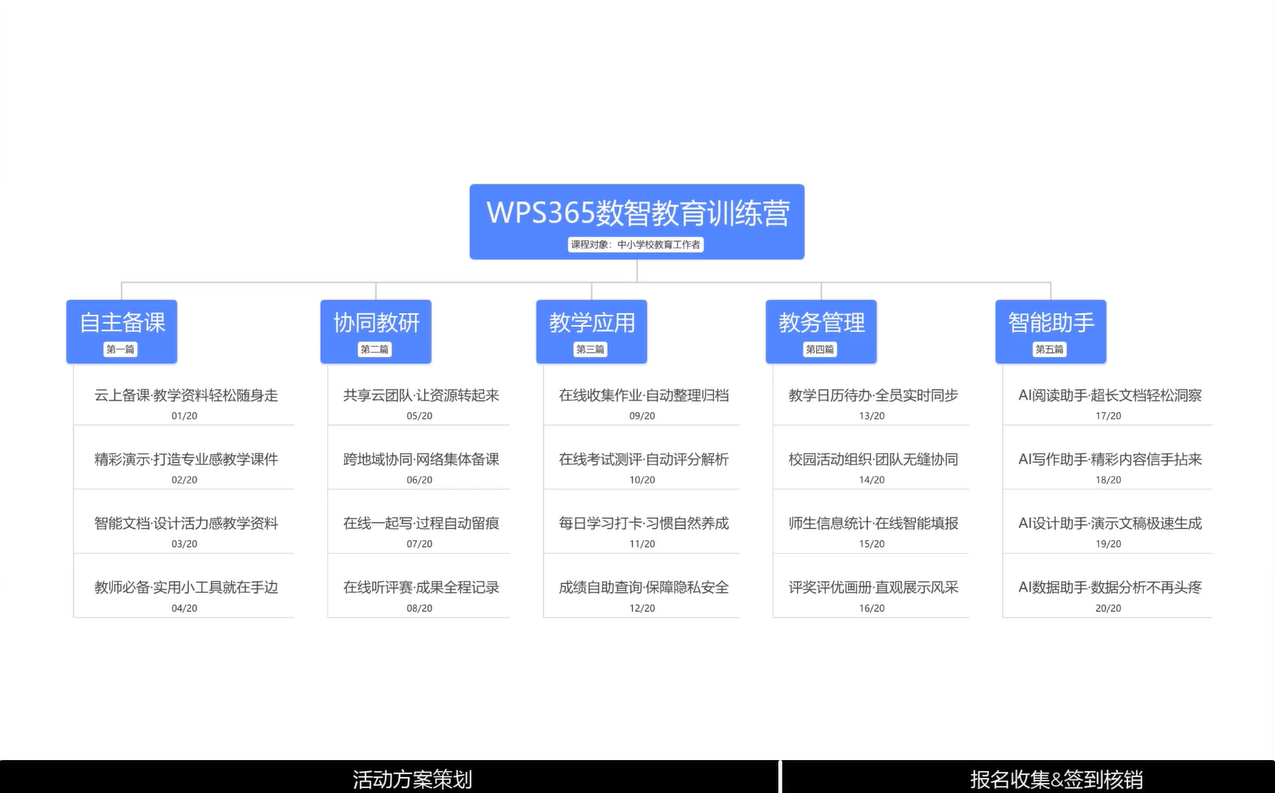Click the 第一篇 tag under 自主备课
The height and width of the screenshot is (793, 1275).
click(x=120, y=350)
